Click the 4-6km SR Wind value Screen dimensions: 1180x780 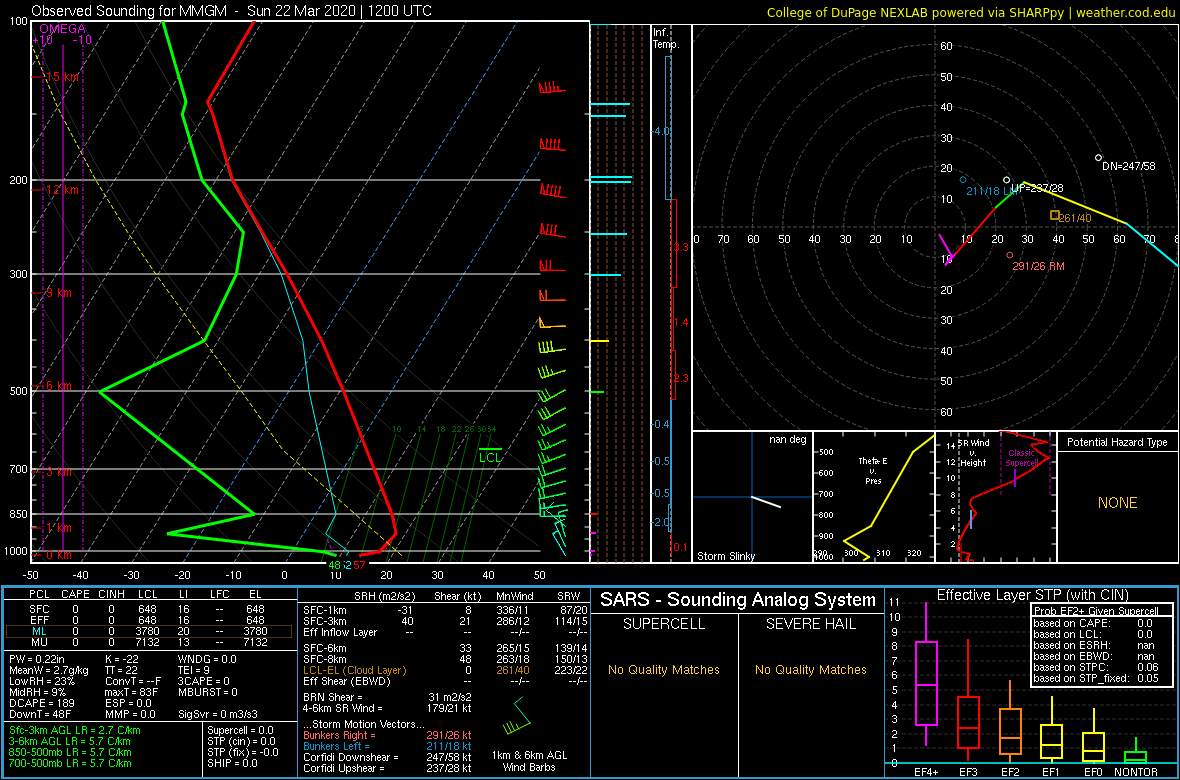(388, 708)
